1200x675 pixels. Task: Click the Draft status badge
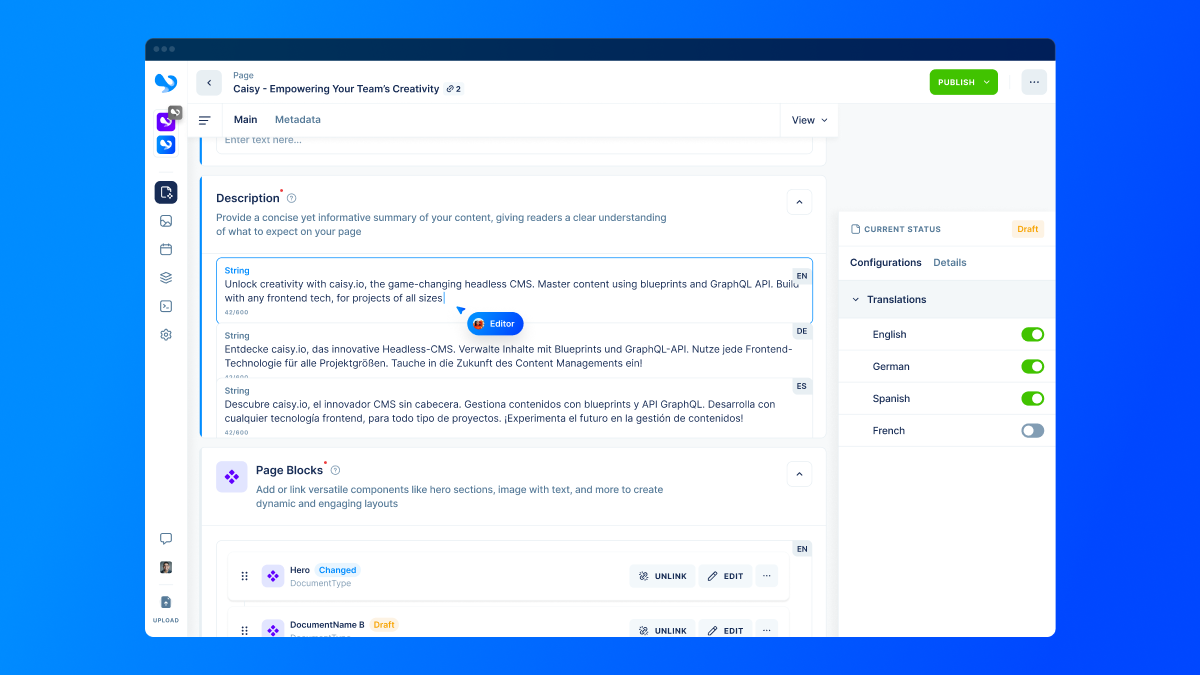[1027, 229]
